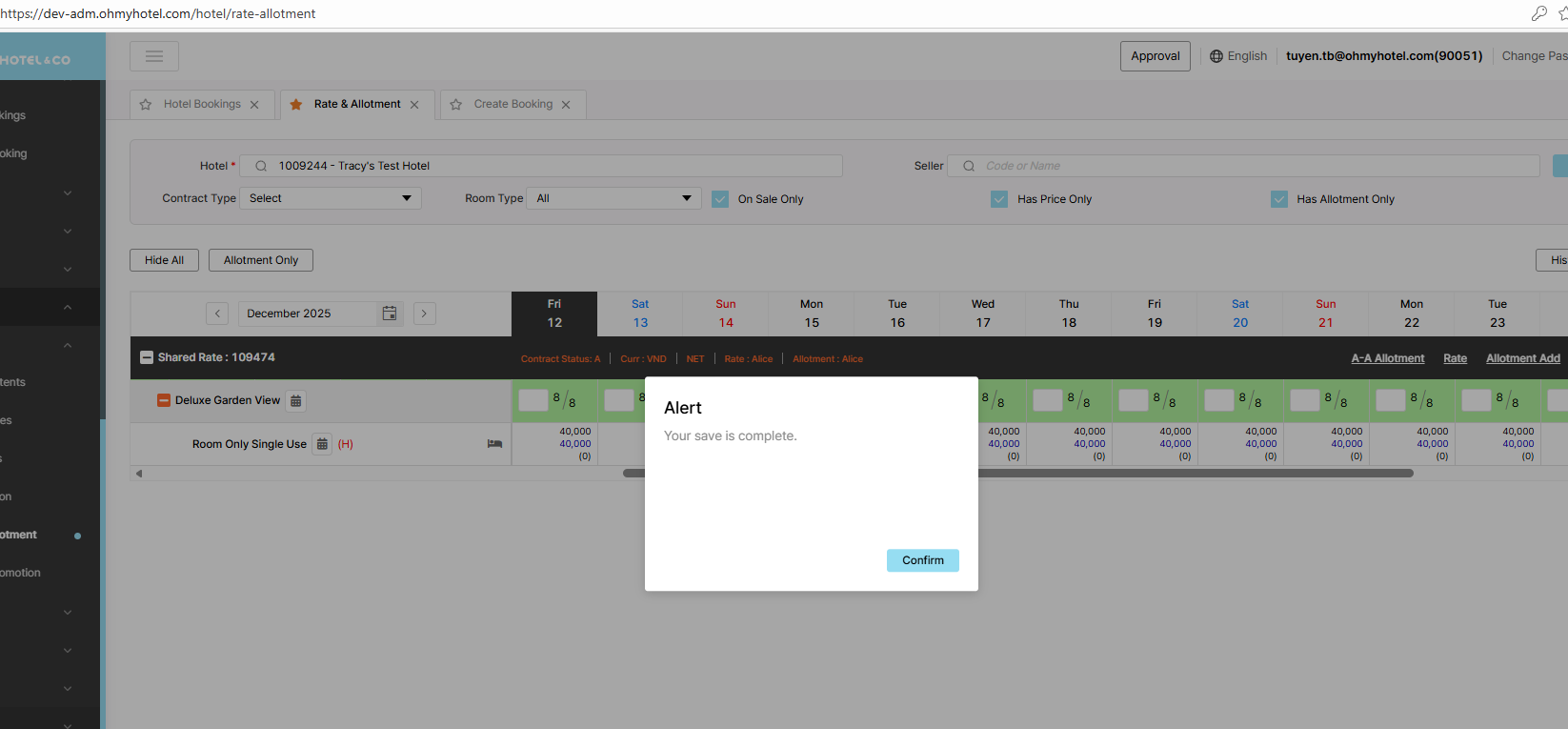Image resolution: width=1568 pixels, height=729 pixels.
Task: Click the left arrow of the horizontal scrollbar
Action: tap(139, 474)
